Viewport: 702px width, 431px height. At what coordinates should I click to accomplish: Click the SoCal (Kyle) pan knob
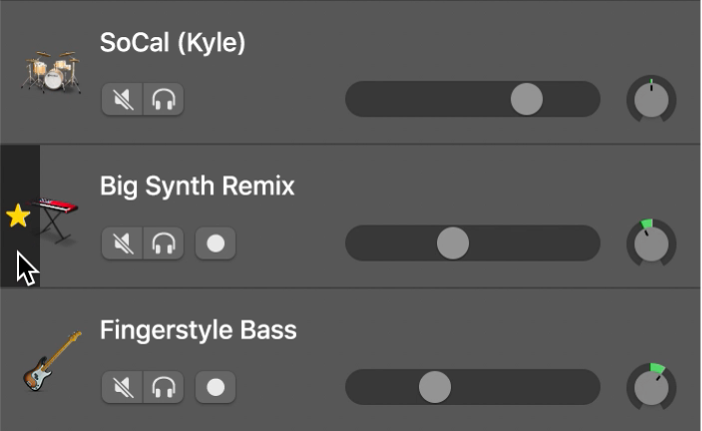[x=651, y=100]
